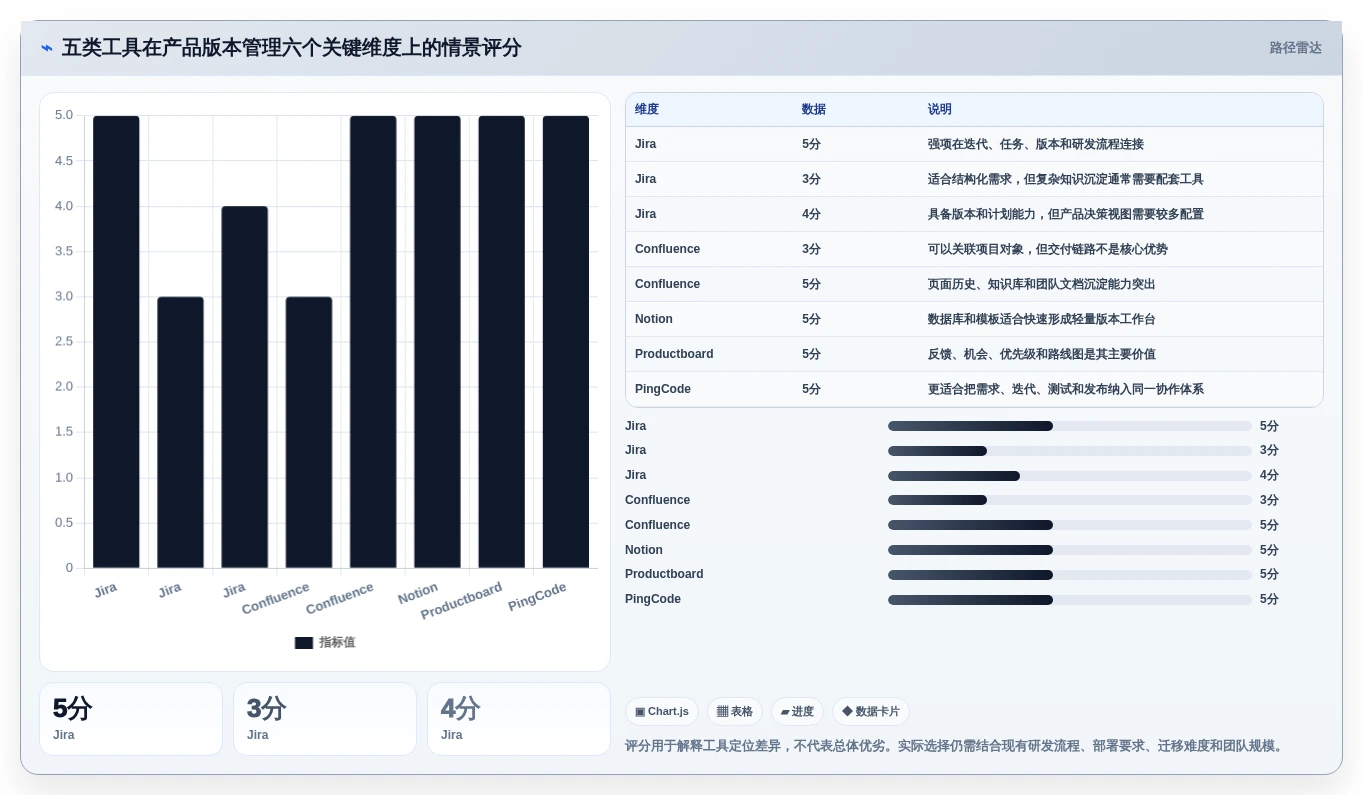Click the Productboard progress bar
Image resolution: width=1363 pixels, height=795 pixels.
(x=1070, y=575)
